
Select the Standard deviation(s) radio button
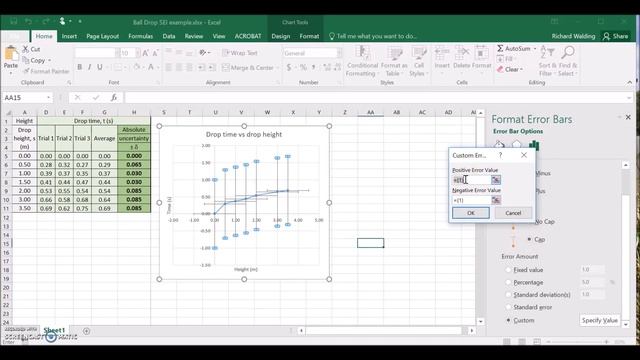point(508,294)
